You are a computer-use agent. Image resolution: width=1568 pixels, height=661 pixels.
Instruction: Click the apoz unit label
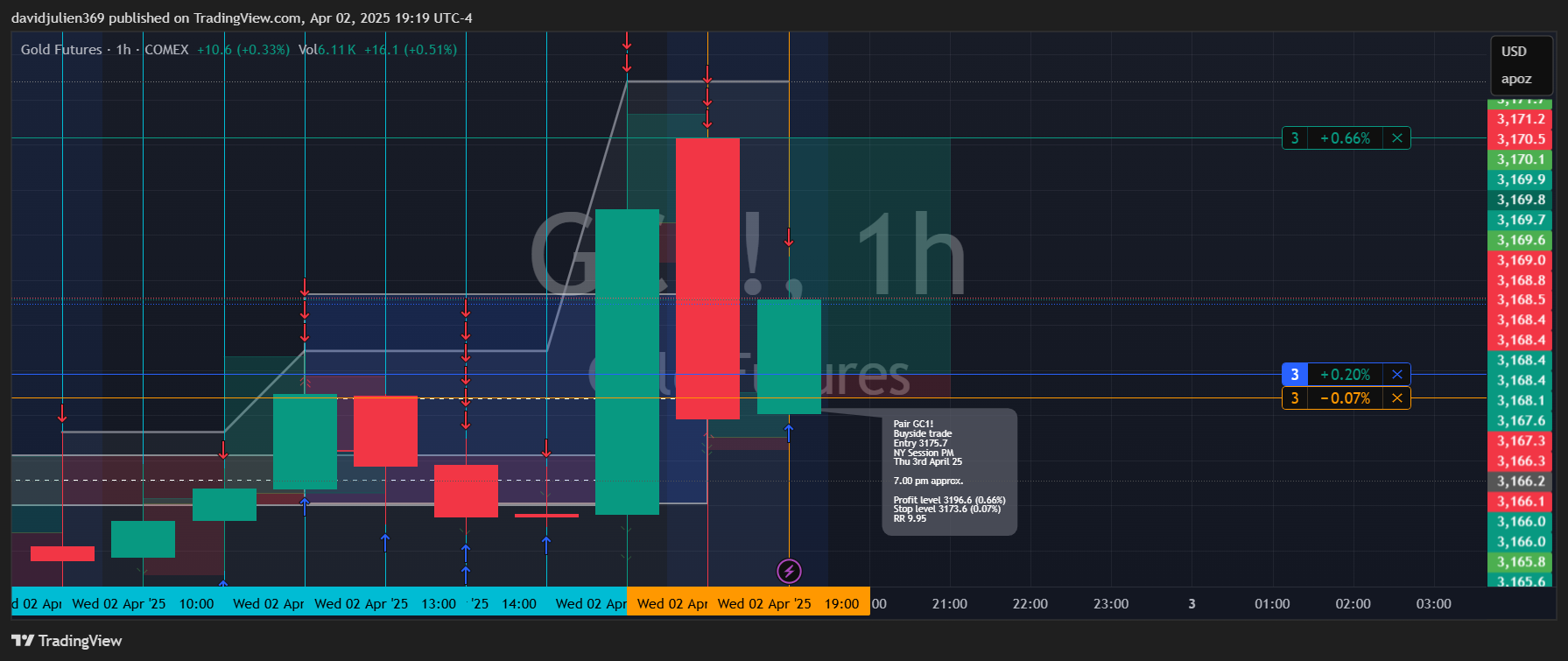pos(1516,79)
